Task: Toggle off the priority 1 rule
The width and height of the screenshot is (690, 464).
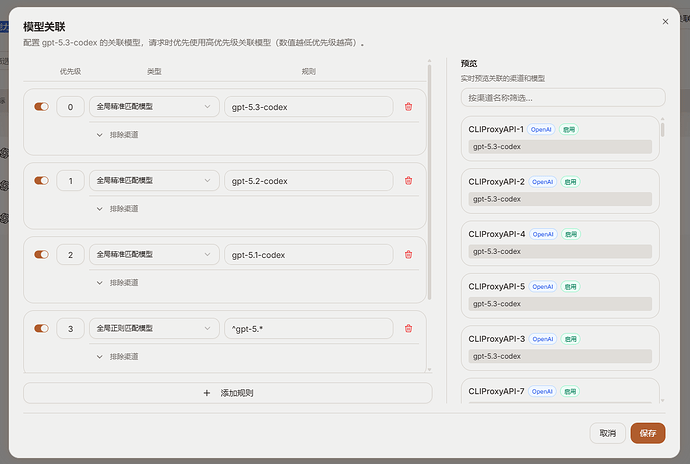Action: click(x=41, y=180)
